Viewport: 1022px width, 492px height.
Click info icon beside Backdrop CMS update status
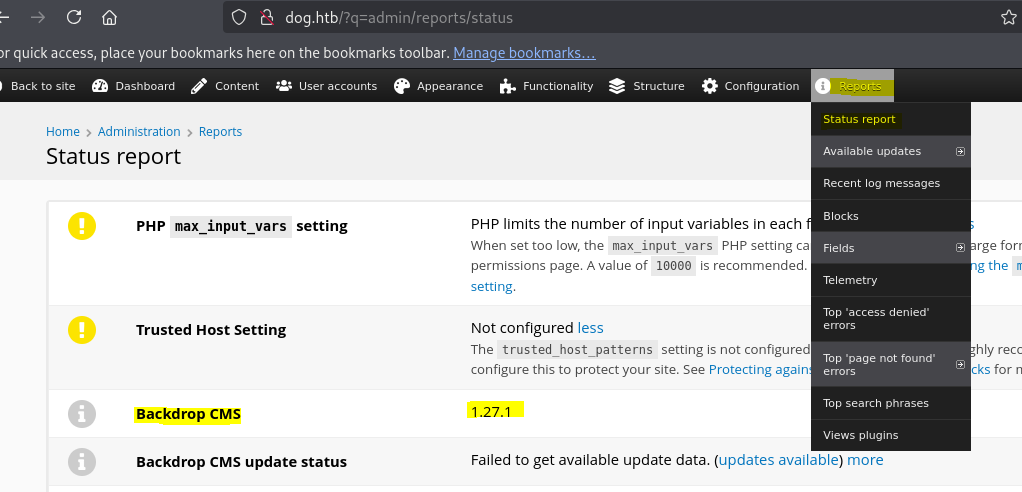(x=81, y=461)
